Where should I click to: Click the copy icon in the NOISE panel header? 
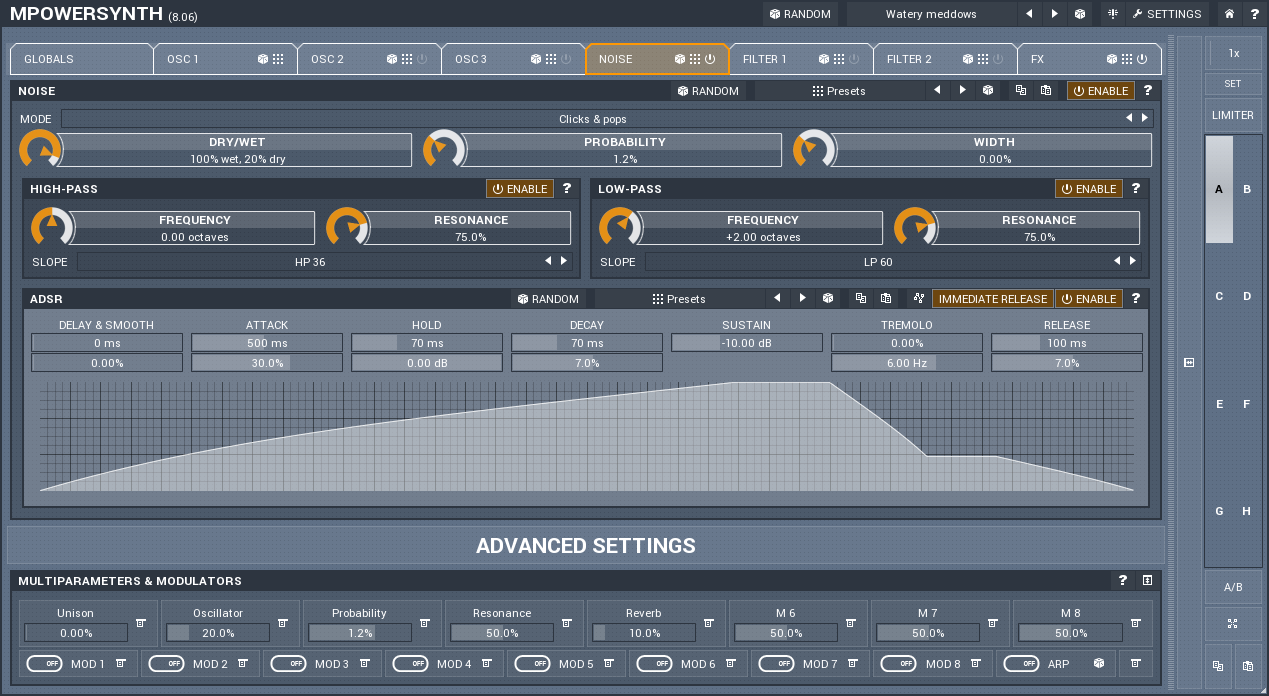pyautogui.click(x=1022, y=90)
